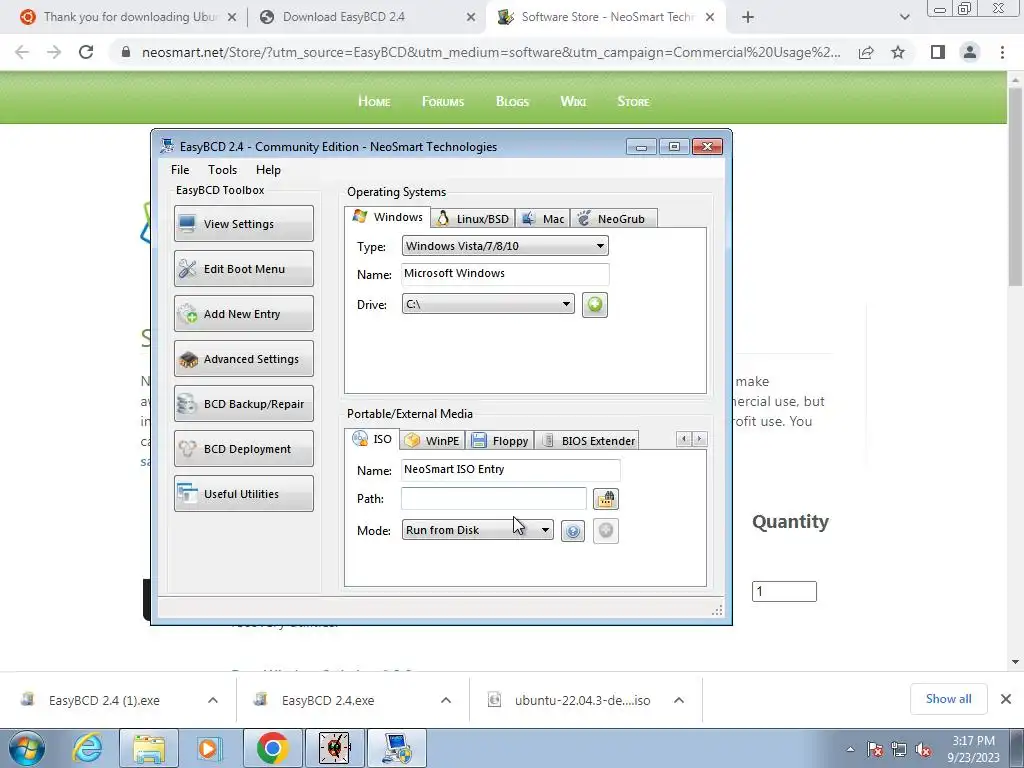The width and height of the screenshot is (1024, 768).
Task: Reload the NeoSmart store page
Action: tap(86, 52)
